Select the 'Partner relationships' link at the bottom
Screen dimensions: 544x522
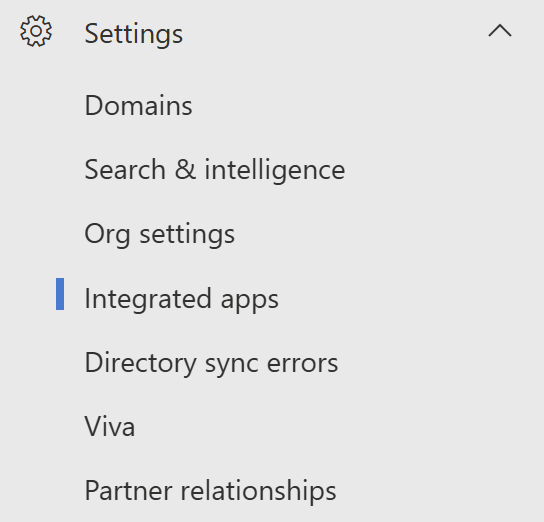pyautogui.click(x=211, y=491)
